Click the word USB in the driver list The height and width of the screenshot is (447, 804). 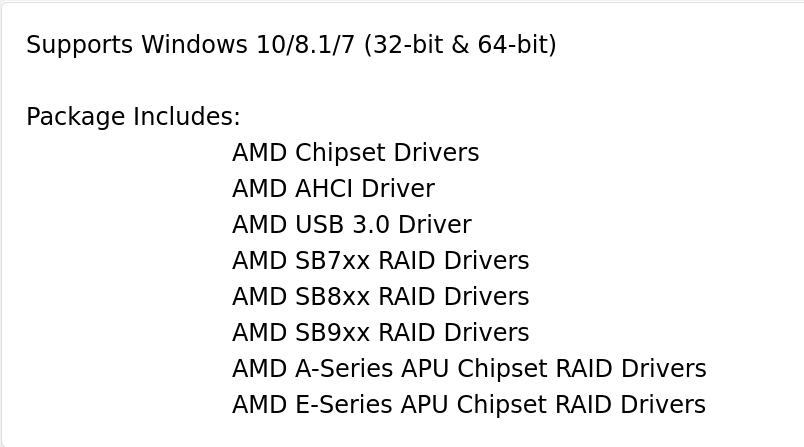[318, 225]
